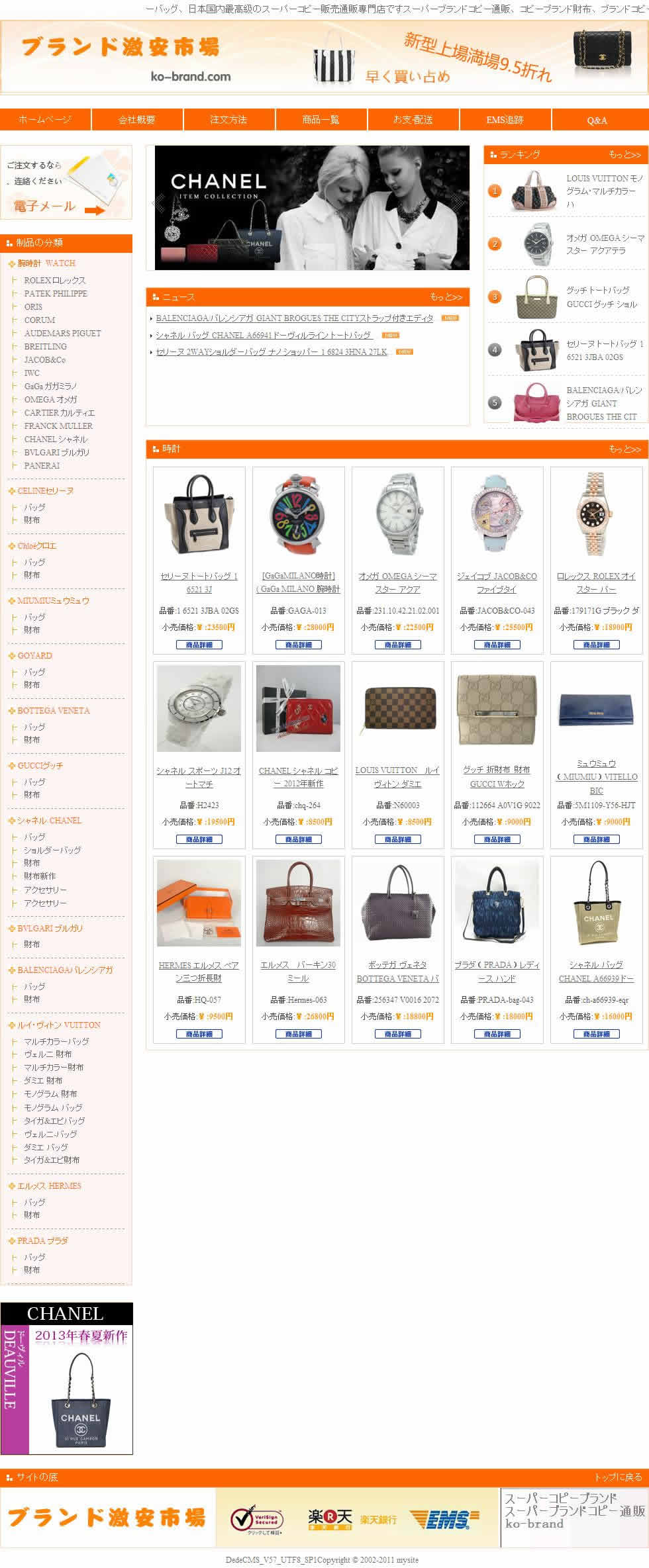Open the EMS追跡 menu item
This screenshot has width=649, height=1568.
(505, 119)
